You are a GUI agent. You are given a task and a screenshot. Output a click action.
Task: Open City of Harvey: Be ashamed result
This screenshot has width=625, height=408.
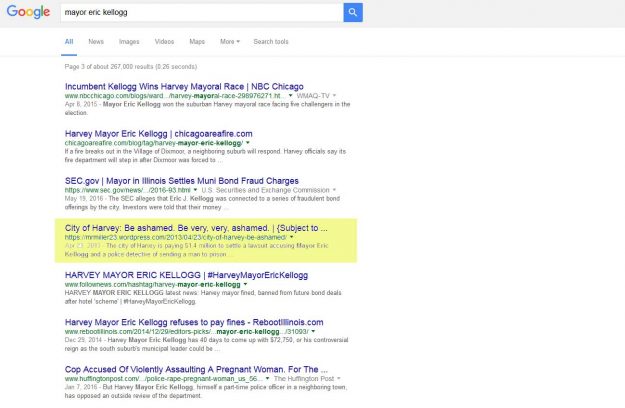pos(196,228)
